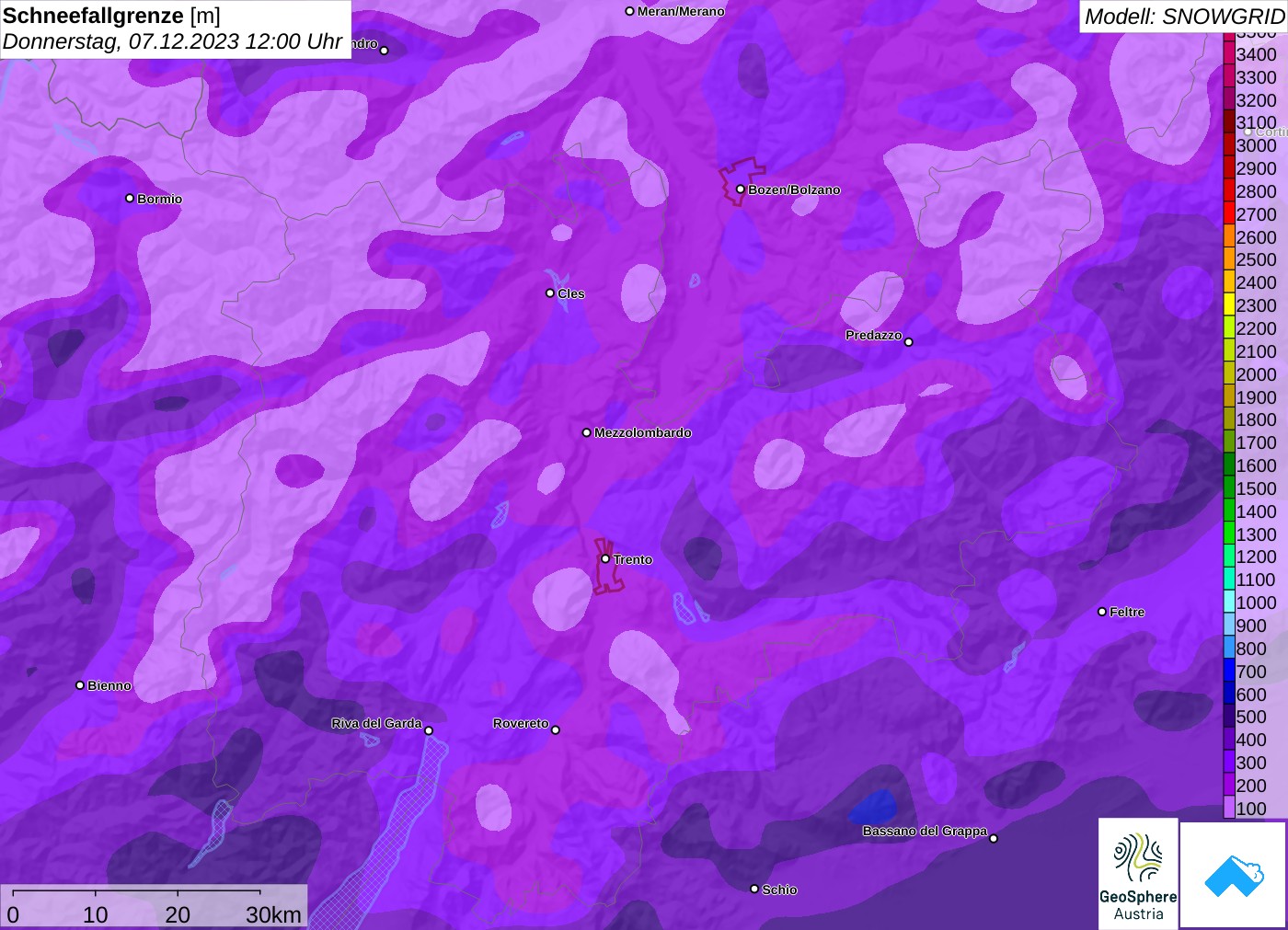Viewport: 1288px width, 930px height.
Task: Click the Predazzo label text
Action: point(874,335)
